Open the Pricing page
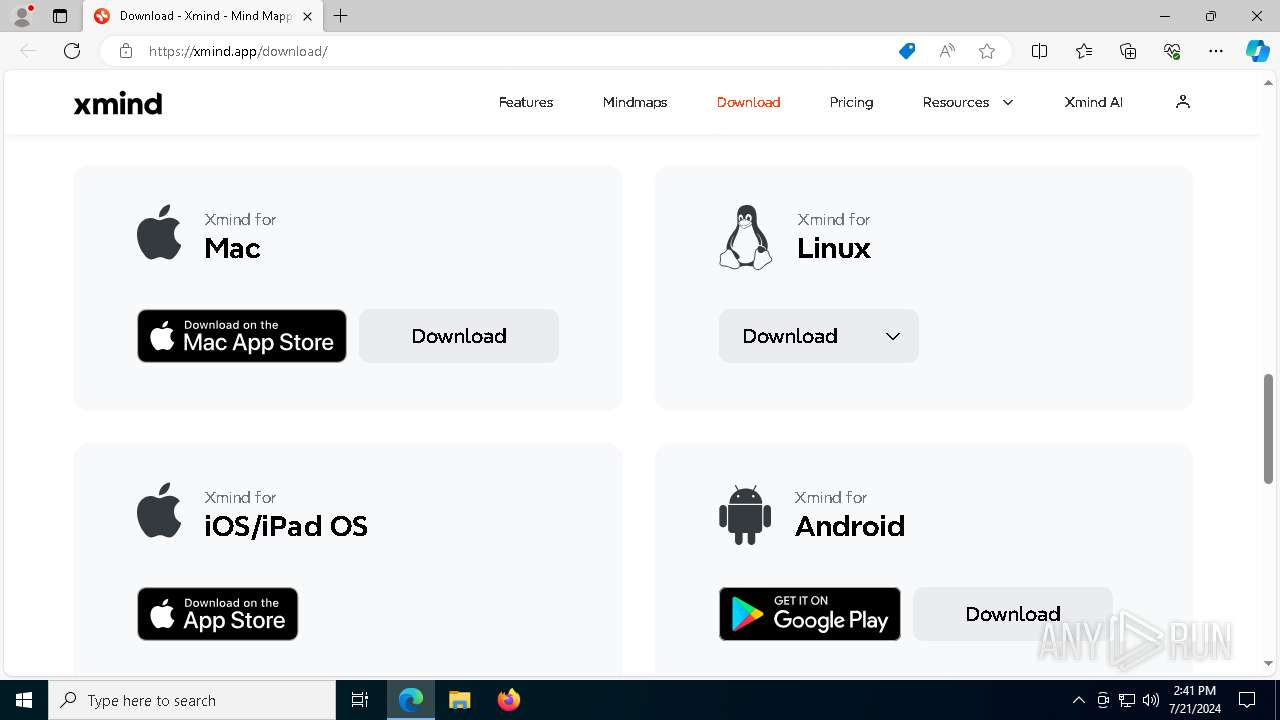 [x=852, y=102]
